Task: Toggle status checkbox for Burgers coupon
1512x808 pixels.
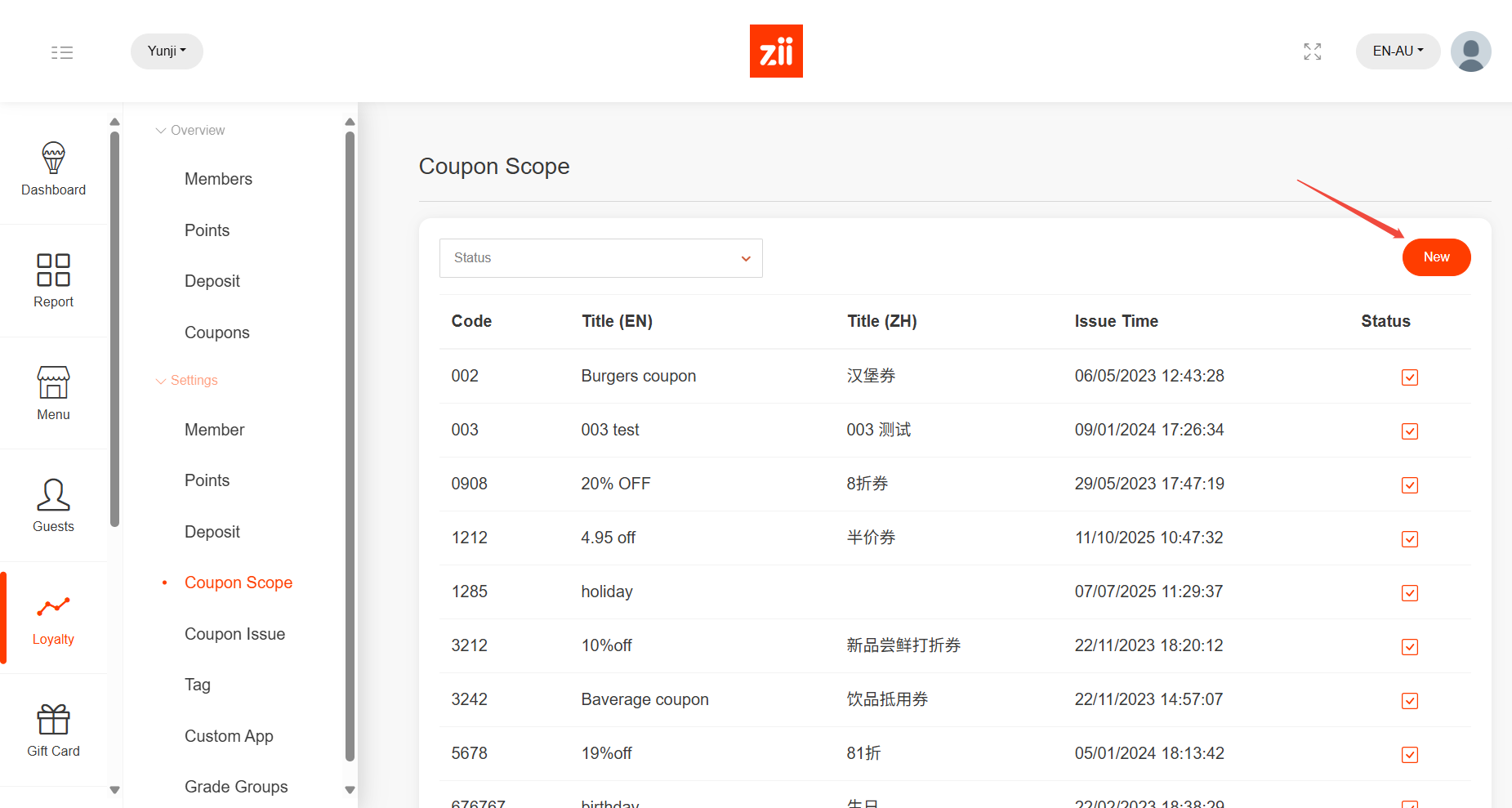Action: point(1409,377)
